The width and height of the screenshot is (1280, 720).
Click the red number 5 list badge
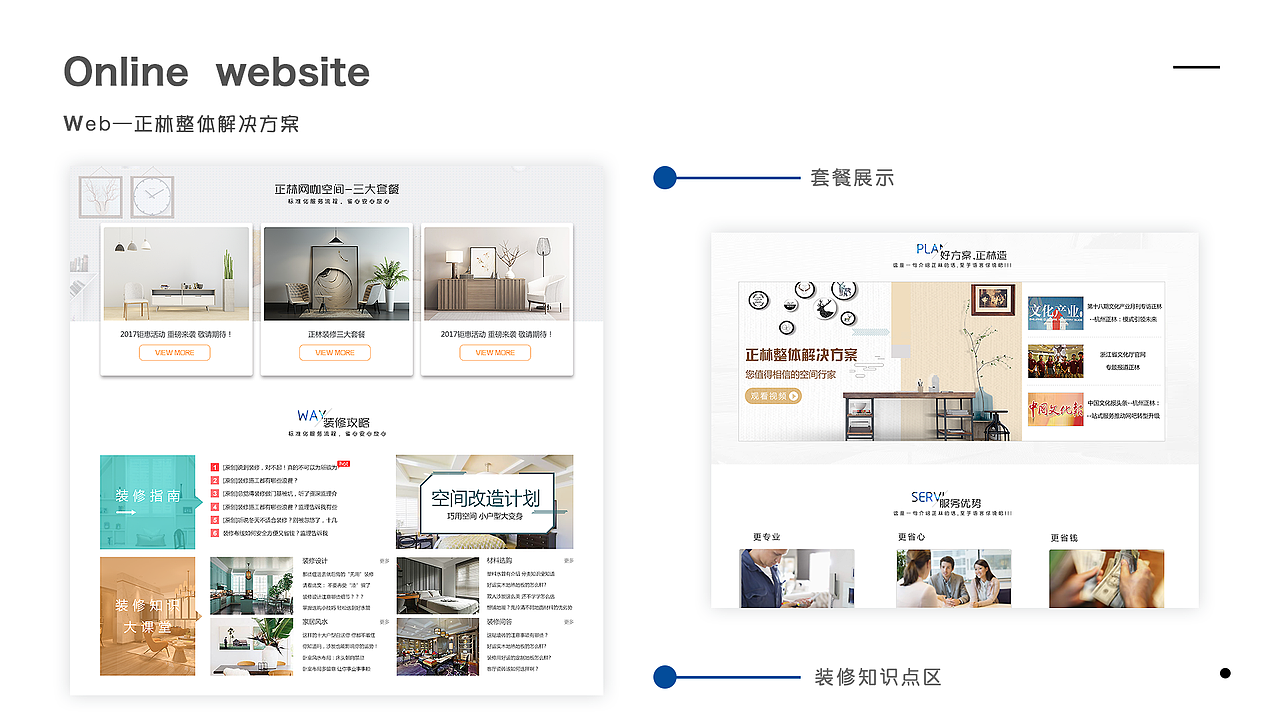214,520
